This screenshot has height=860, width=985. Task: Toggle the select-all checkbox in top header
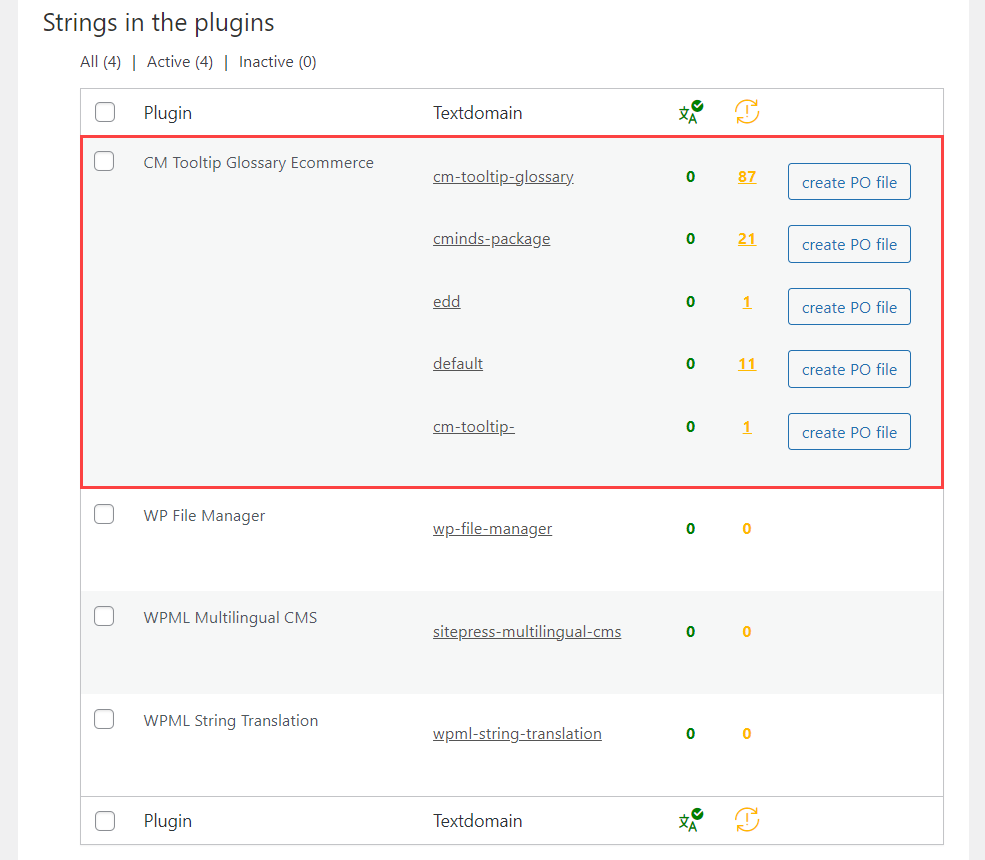105,112
